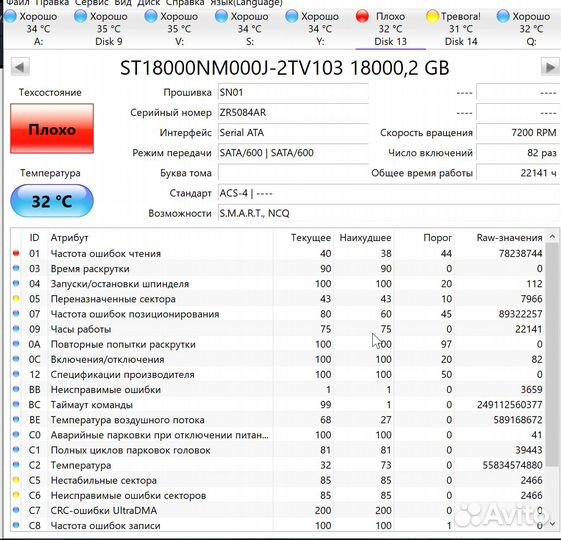The height and width of the screenshot is (540, 561).
Task: Select row Таймаут команды
Action: click(x=278, y=405)
